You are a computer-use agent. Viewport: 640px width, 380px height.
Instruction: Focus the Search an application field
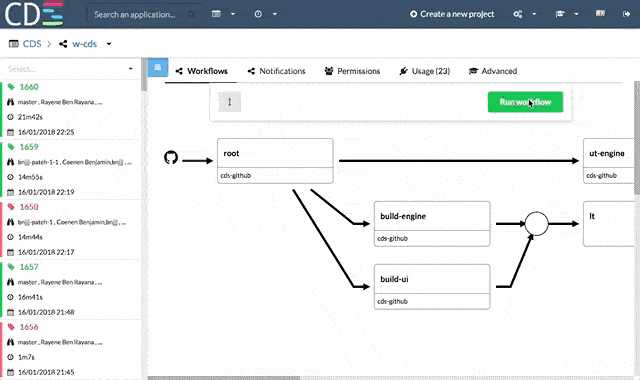coord(143,14)
